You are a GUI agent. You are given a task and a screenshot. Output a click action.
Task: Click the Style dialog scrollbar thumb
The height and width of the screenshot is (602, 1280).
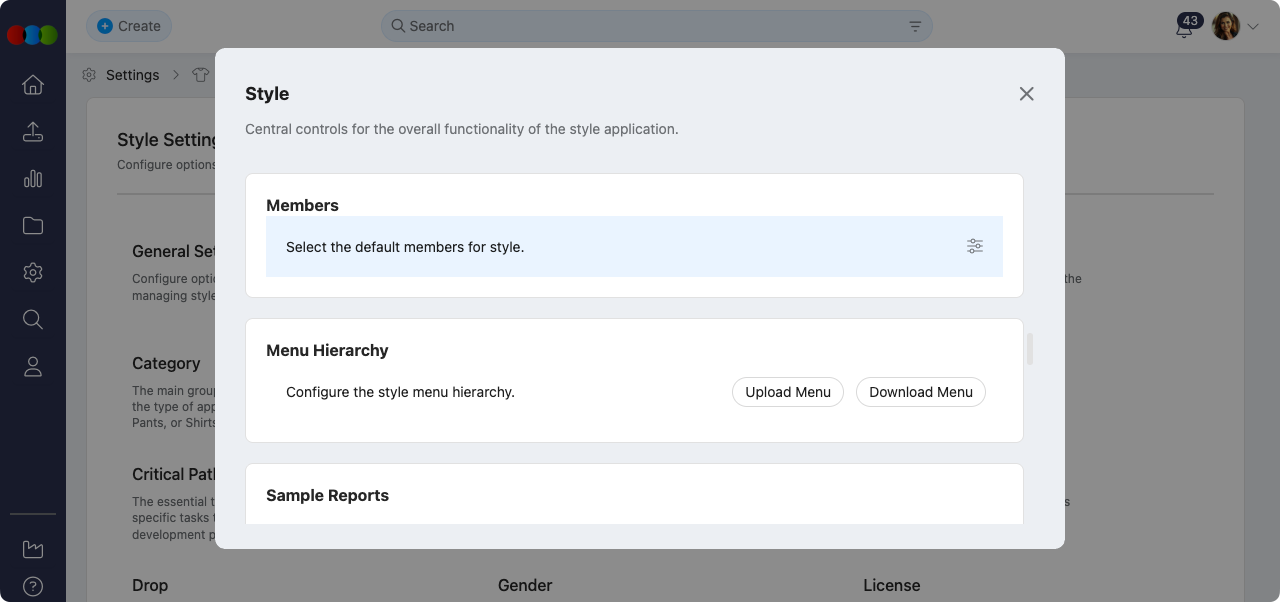tap(1030, 349)
